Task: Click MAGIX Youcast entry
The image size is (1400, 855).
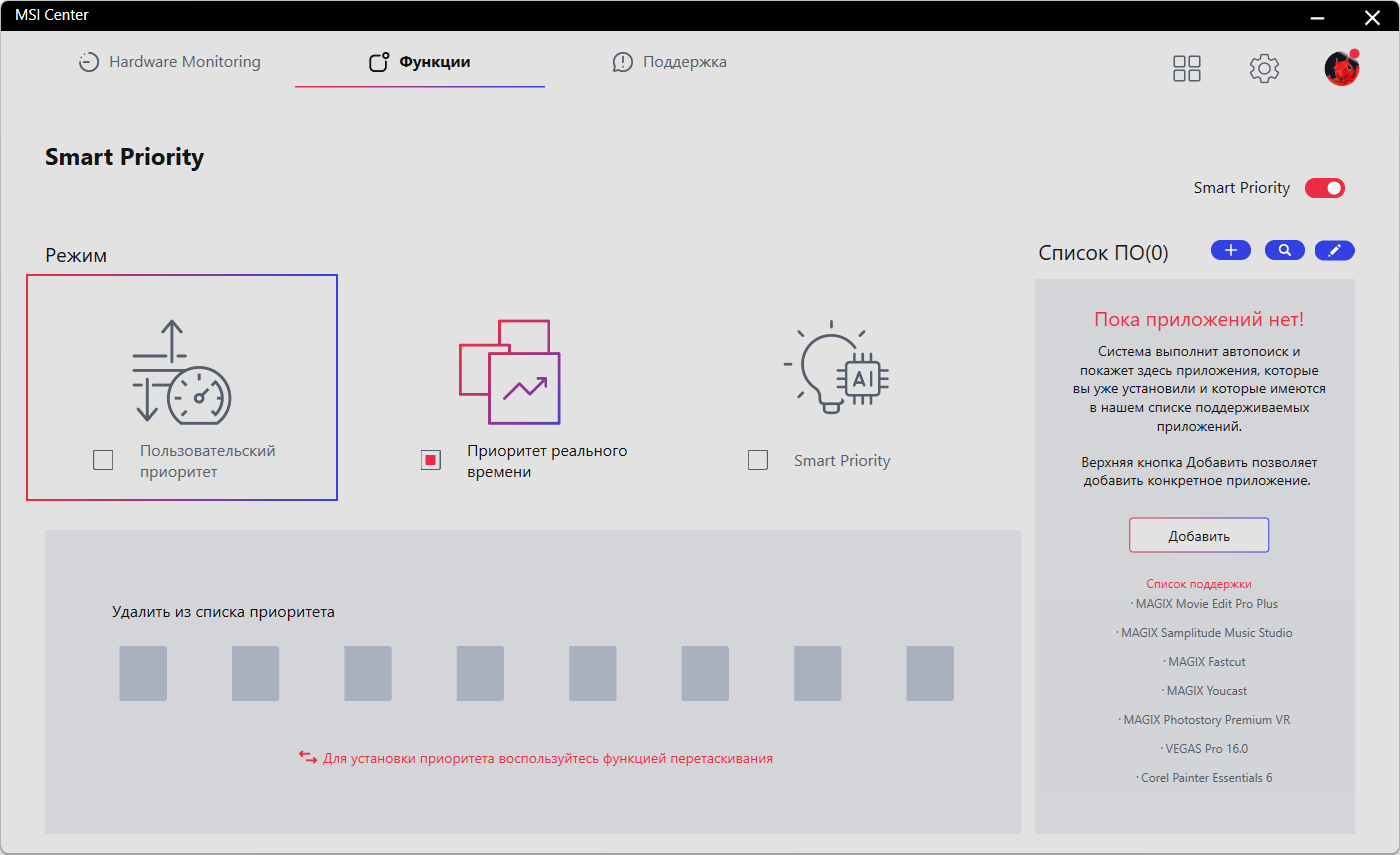Action: point(1205,691)
